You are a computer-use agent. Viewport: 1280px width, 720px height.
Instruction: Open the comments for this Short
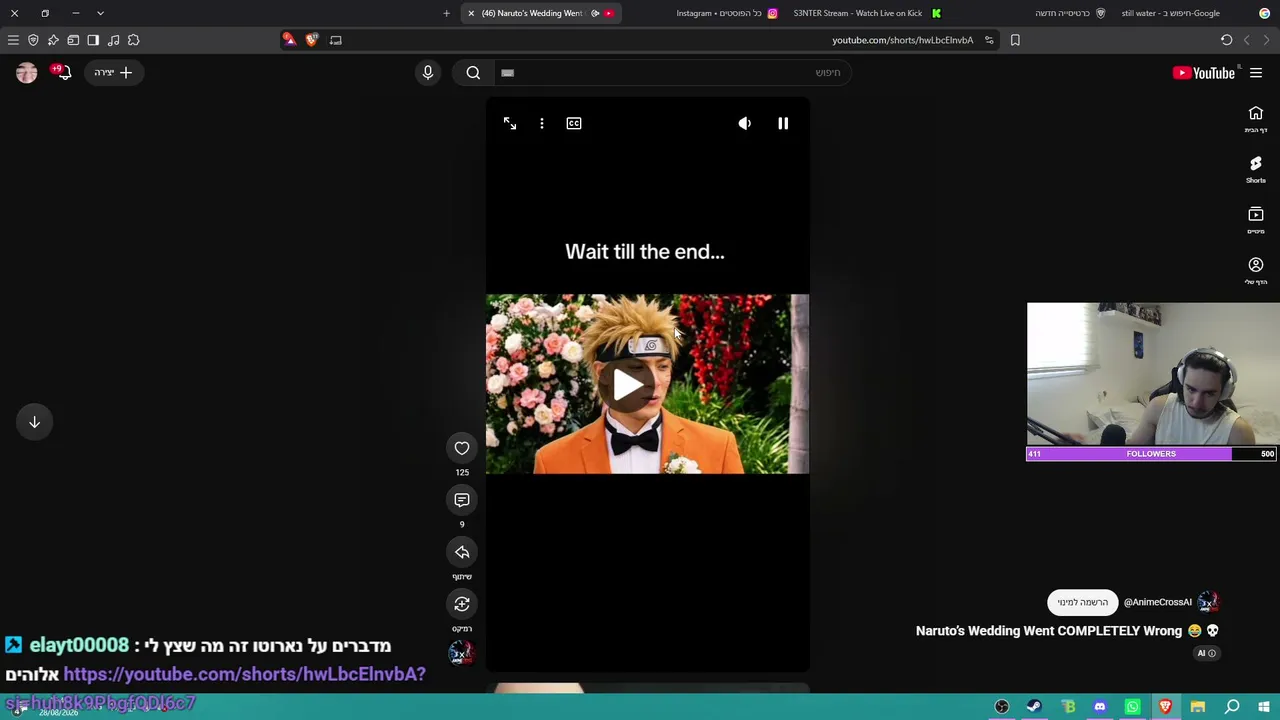tap(462, 500)
